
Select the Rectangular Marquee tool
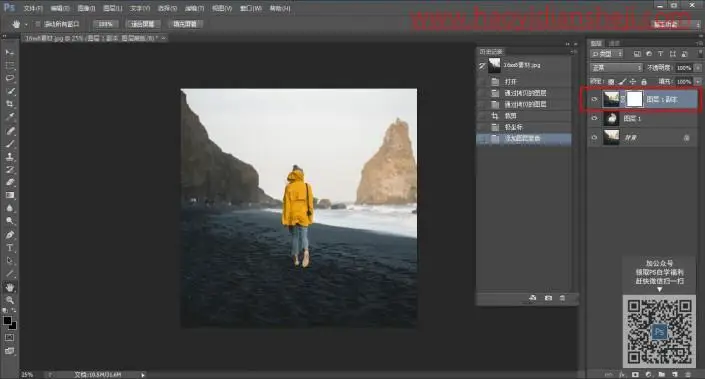click(x=9, y=66)
